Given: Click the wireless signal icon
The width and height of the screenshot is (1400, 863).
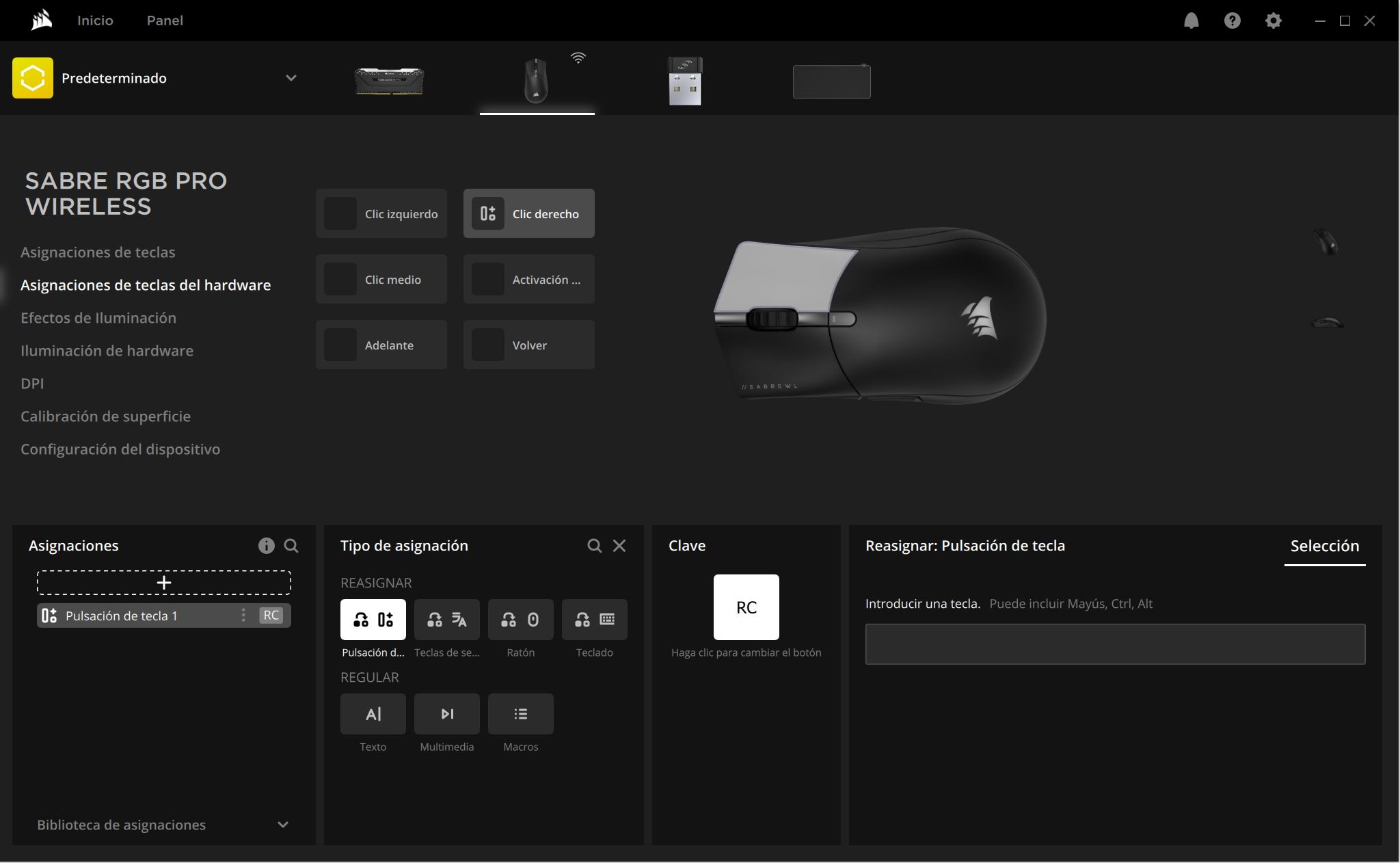Looking at the screenshot, I should tap(578, 58).
